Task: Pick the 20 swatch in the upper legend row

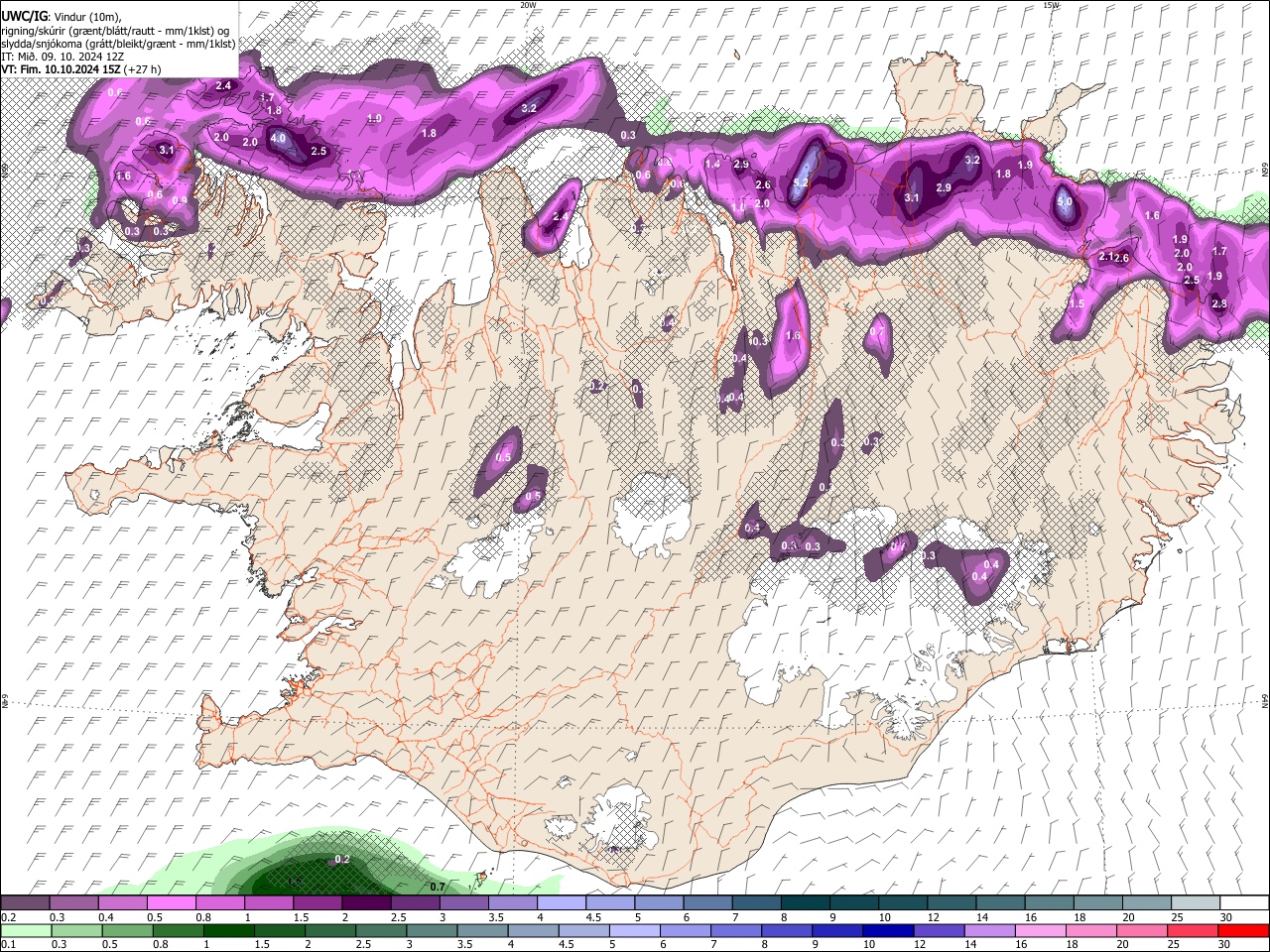Action: point(1148,902)
